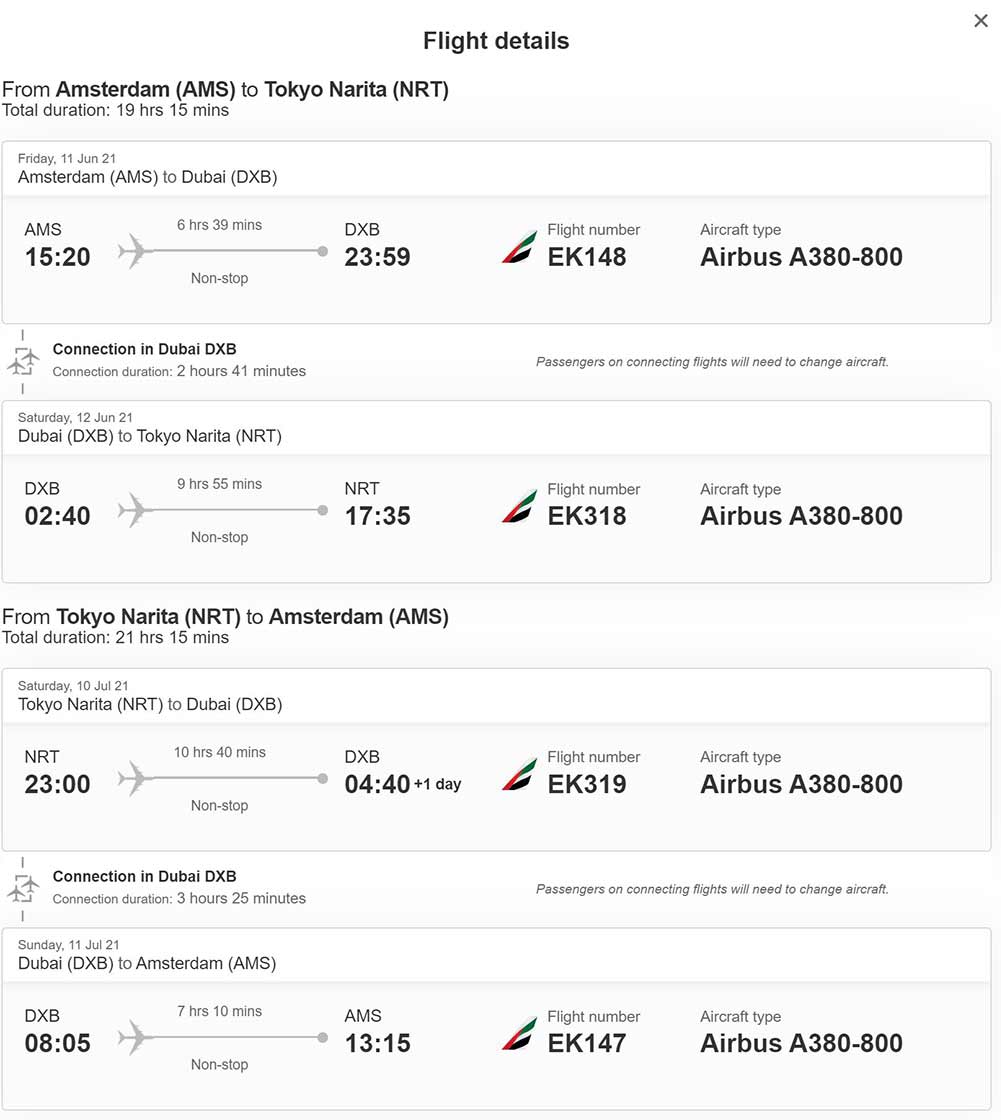
Task: Click airplane icon next to 08:05 departure
Action: (134, 1038)
